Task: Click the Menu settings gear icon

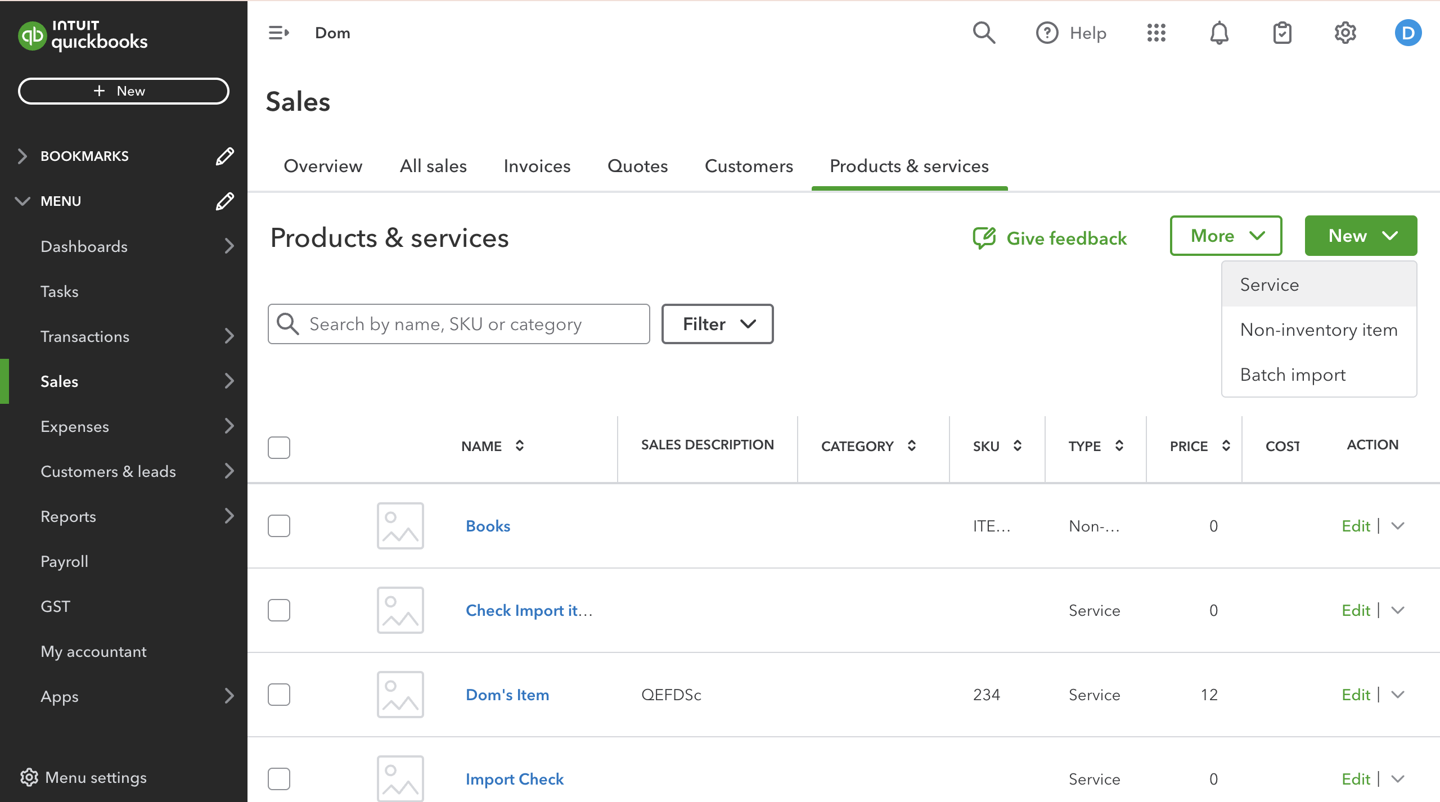Action: (29, 778)
